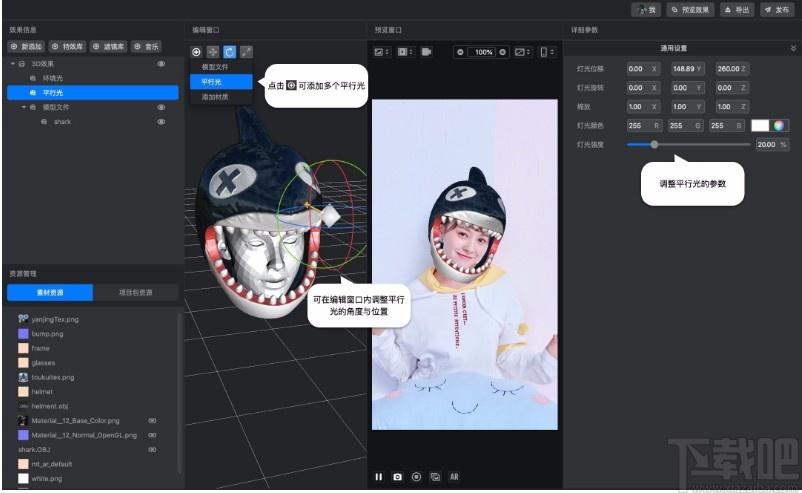Click the image gallery icon beside AR
Screen dimensions: 802x493
pyautogui.click(x=435, y=477)
